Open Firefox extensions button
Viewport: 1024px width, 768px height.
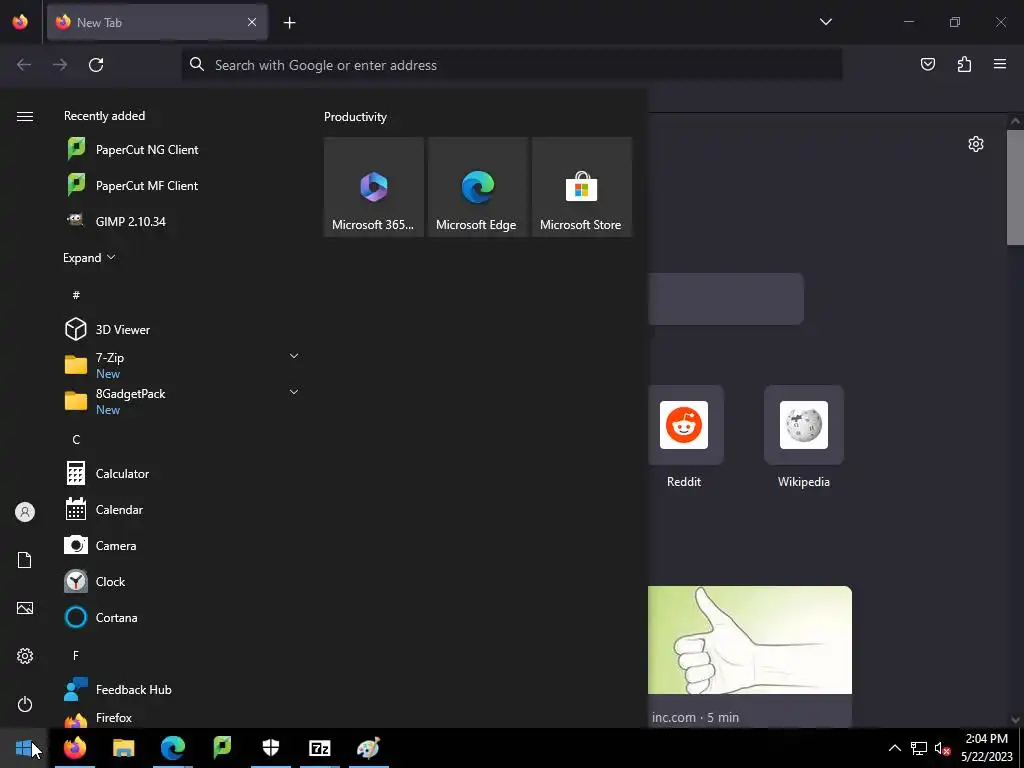[x=964, y=64]
